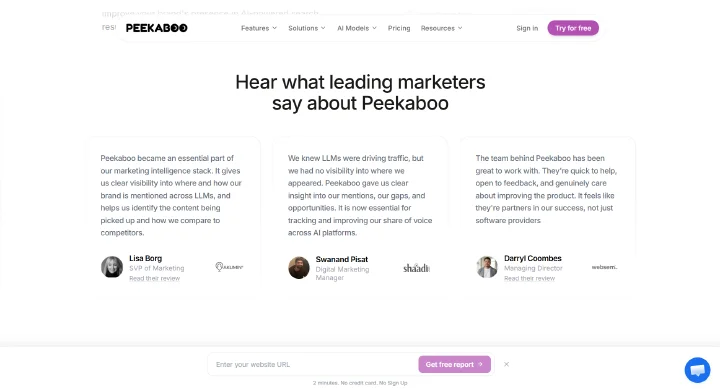Click Lisa Borg's avatar photo
The height and width of the screenshot is (389, 720).
[112, 267]
